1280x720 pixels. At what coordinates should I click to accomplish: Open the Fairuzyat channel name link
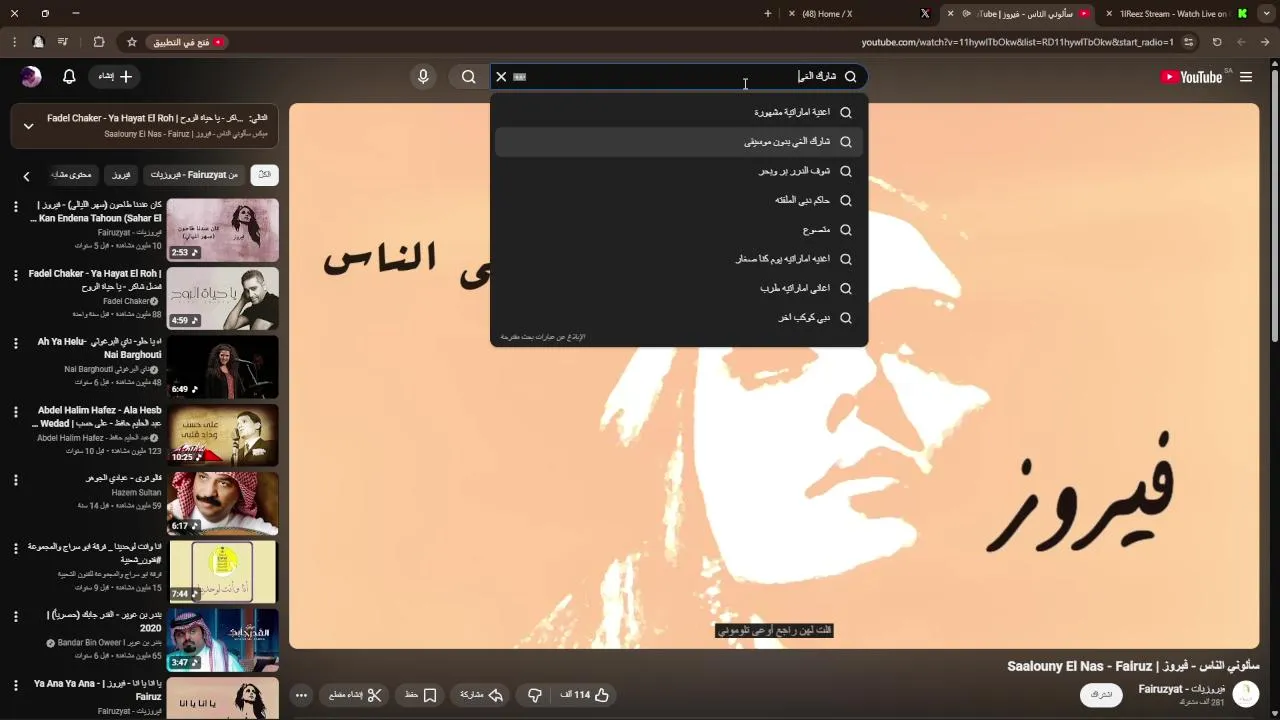click(x=1182, y=689)
